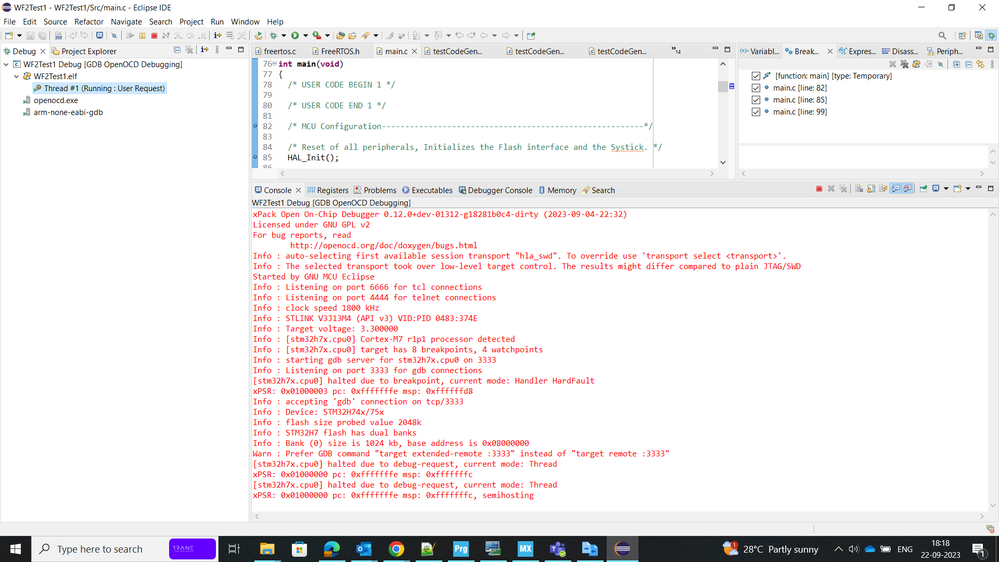
Task: Click the Search magnifier icon at top right
Action: [942, 36]
